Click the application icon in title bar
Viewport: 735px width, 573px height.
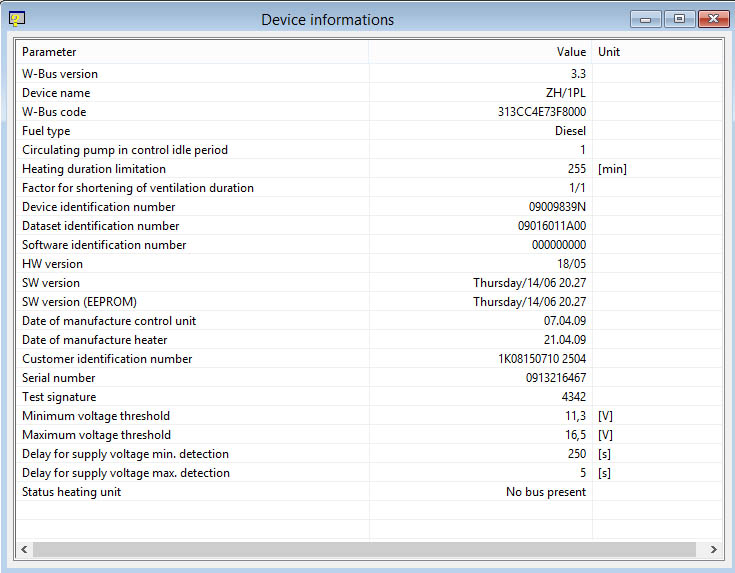(16, 18)
